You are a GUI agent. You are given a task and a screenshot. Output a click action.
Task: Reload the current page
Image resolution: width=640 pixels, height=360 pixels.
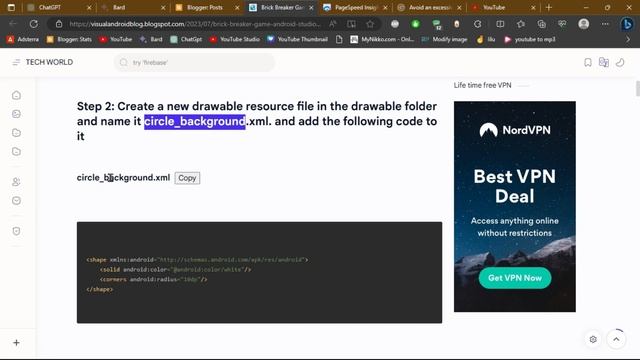click(34, 24)
